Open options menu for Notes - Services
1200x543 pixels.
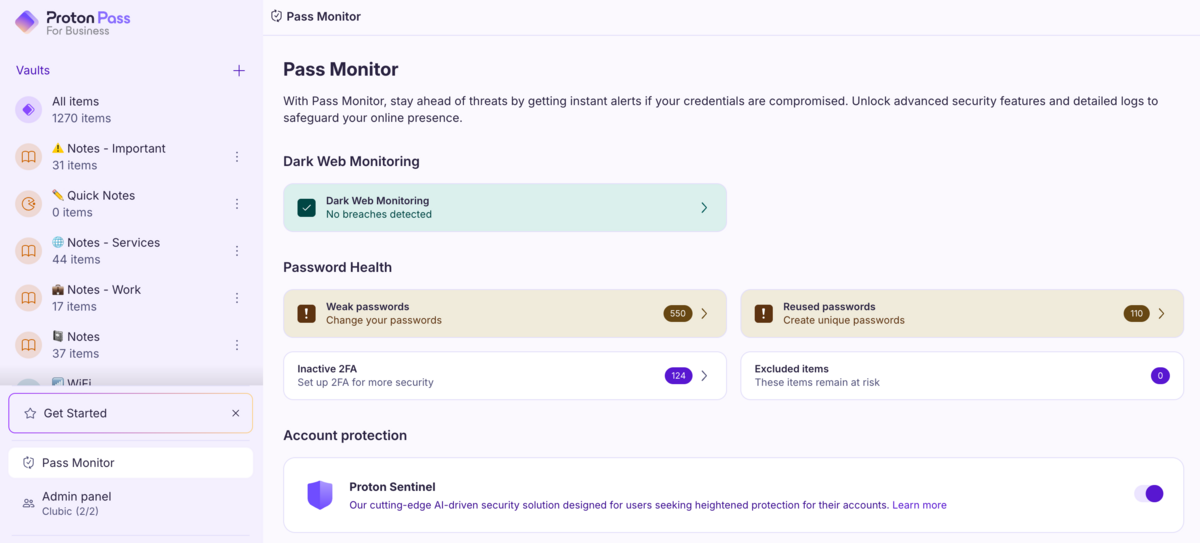237,251
